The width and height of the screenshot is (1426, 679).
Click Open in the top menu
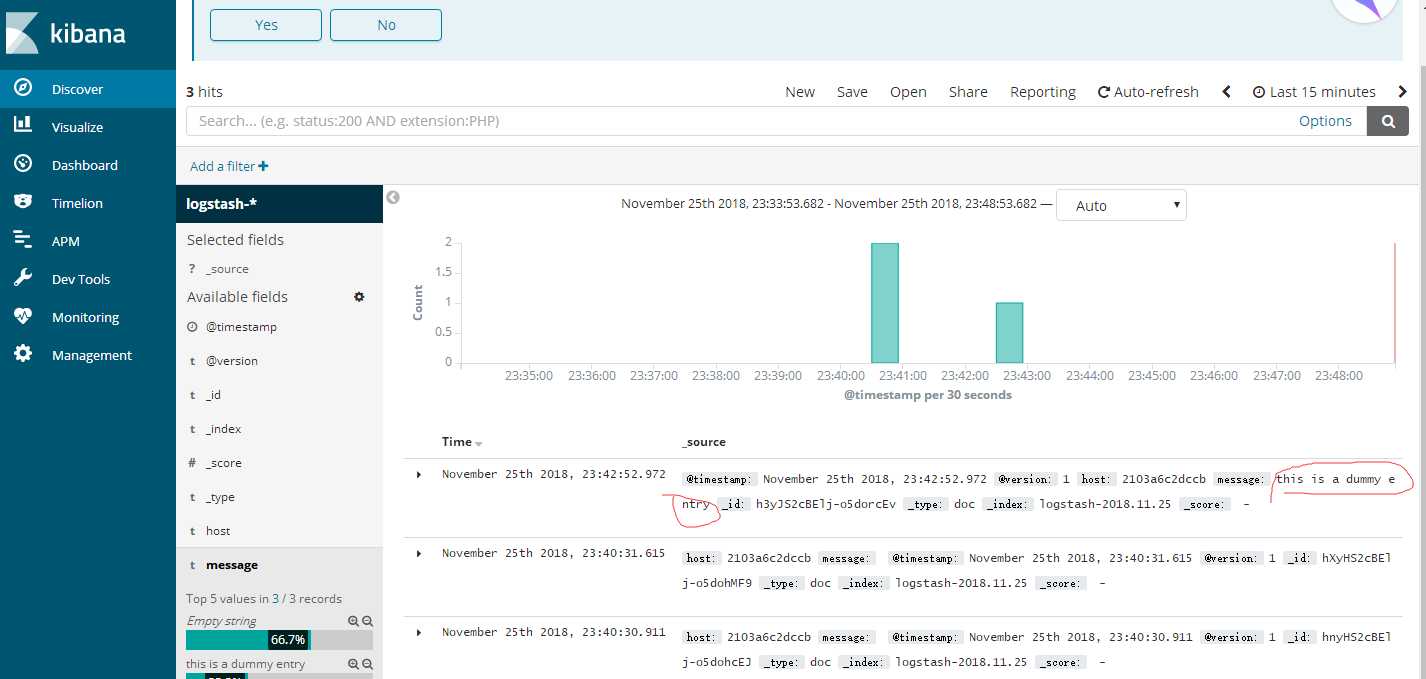click(x=908, y=92)
